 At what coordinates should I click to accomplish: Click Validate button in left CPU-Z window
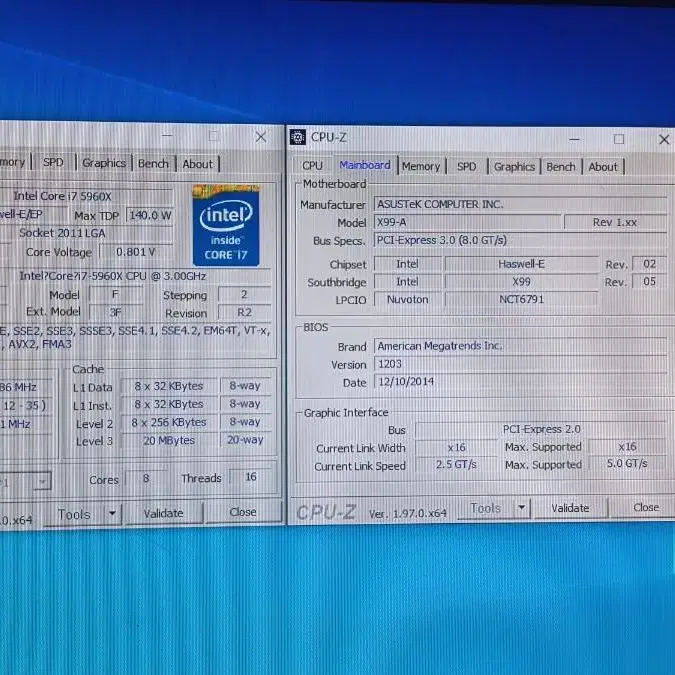pyautogui.click(x=164, y=513)
